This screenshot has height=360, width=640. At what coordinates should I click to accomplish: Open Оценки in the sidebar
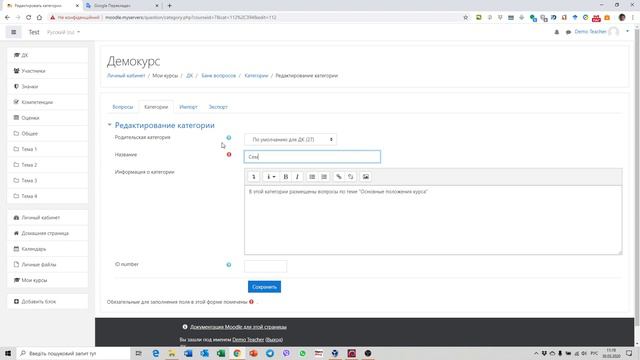pos(48,118)
